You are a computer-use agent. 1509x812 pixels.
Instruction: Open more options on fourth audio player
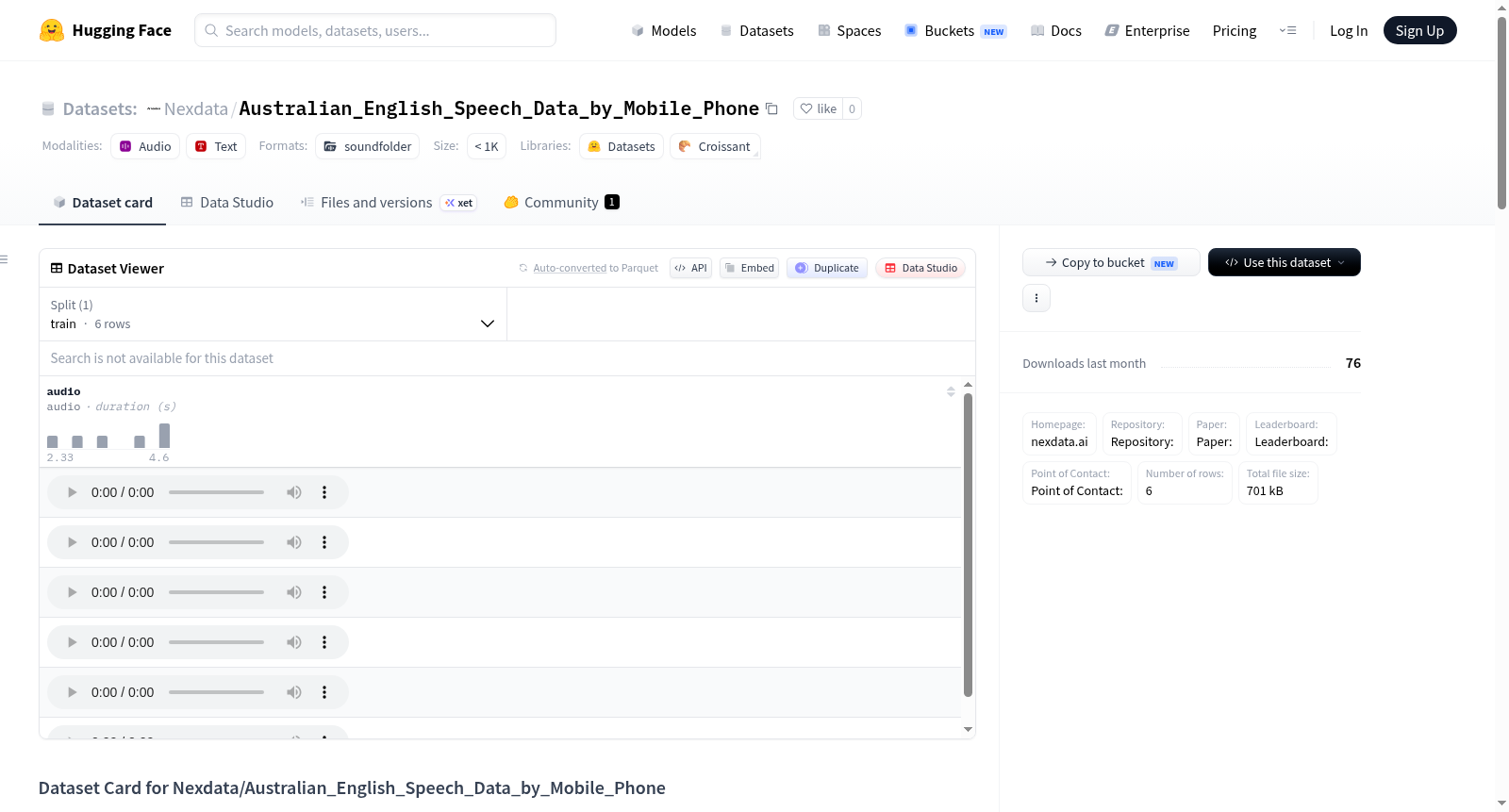point(324,642)
